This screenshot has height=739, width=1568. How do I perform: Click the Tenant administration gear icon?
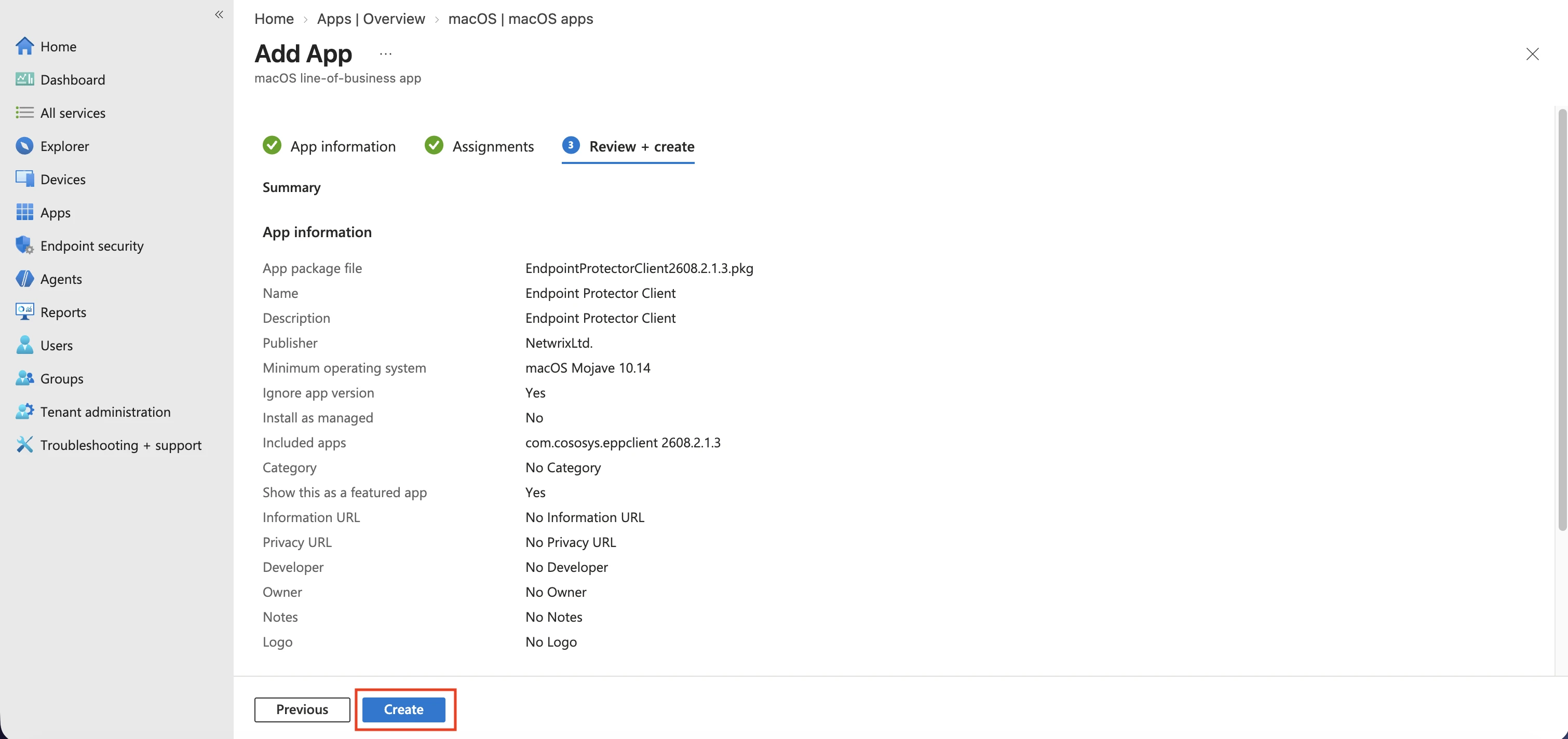pyautogui.click(x=24, y=411)
